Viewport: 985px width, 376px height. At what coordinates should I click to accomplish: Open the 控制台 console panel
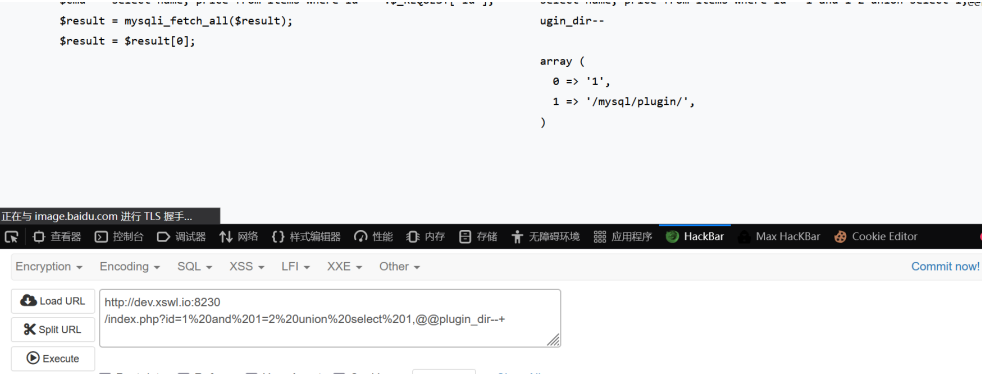click(119, 237)
